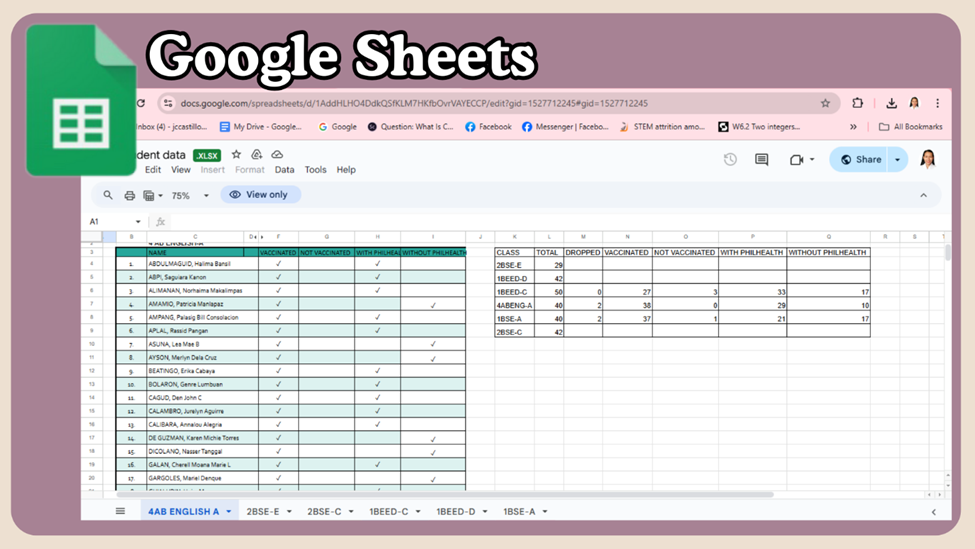975x549 pixels.
Task: Click without-Philhealth checkmark for ASUNA, Lea Mae
Action: (x=433, y=344)
